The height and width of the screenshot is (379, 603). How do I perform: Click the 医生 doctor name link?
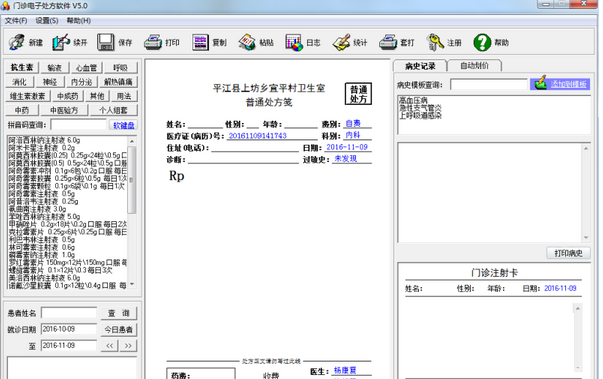[345, 371]
